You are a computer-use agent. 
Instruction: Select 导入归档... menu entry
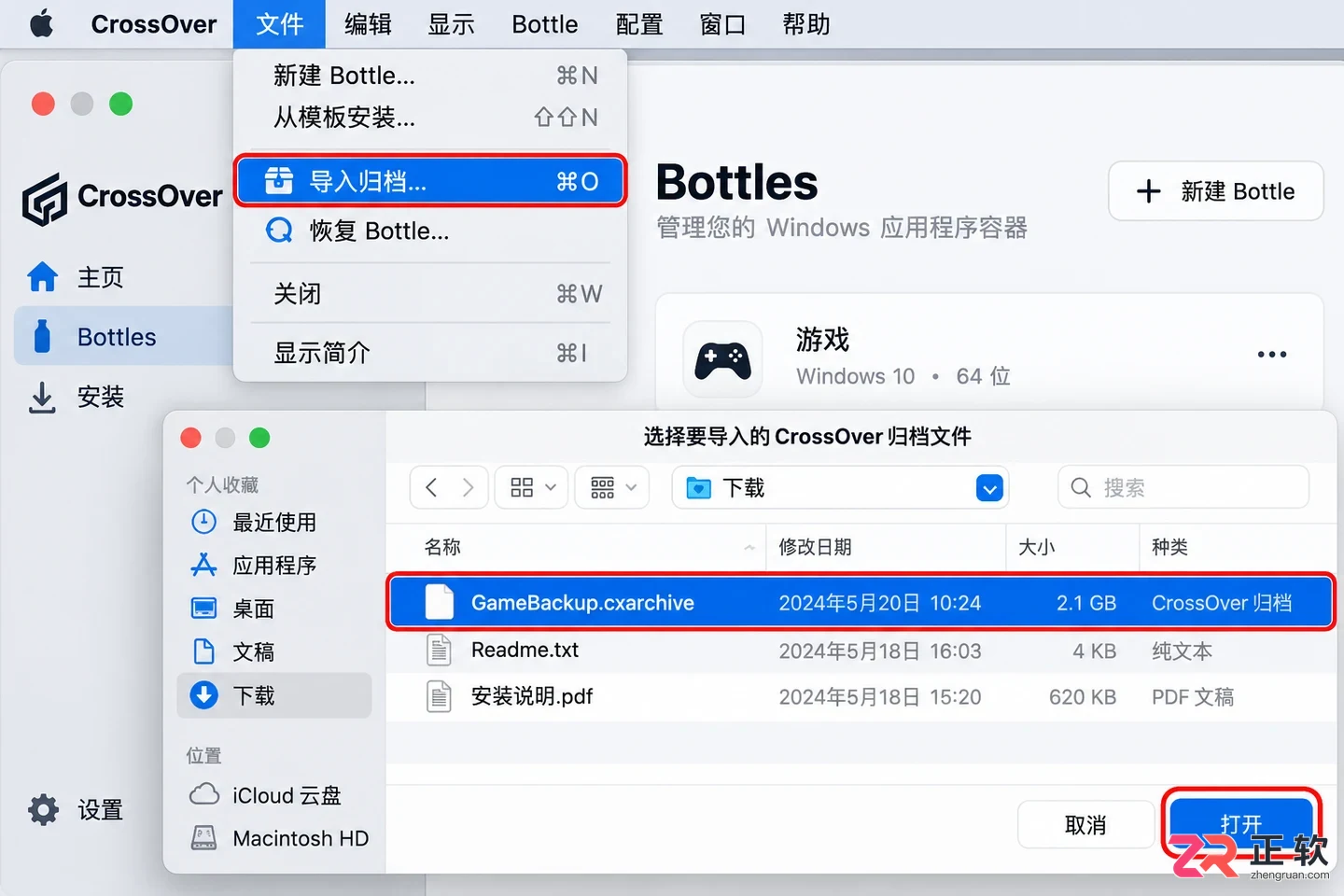pyautogui.click(x=429, y=181)
